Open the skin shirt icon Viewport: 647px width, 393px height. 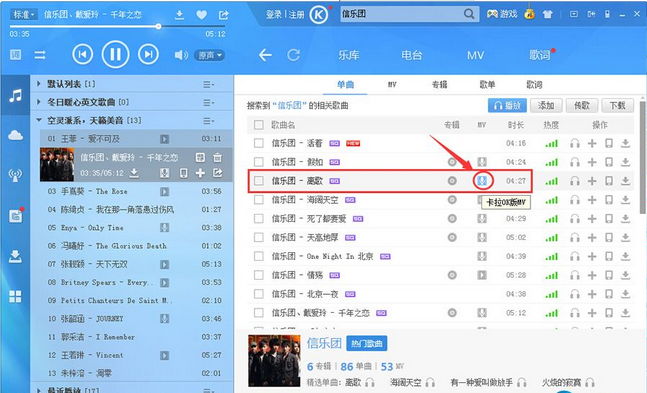pos(548,14)
